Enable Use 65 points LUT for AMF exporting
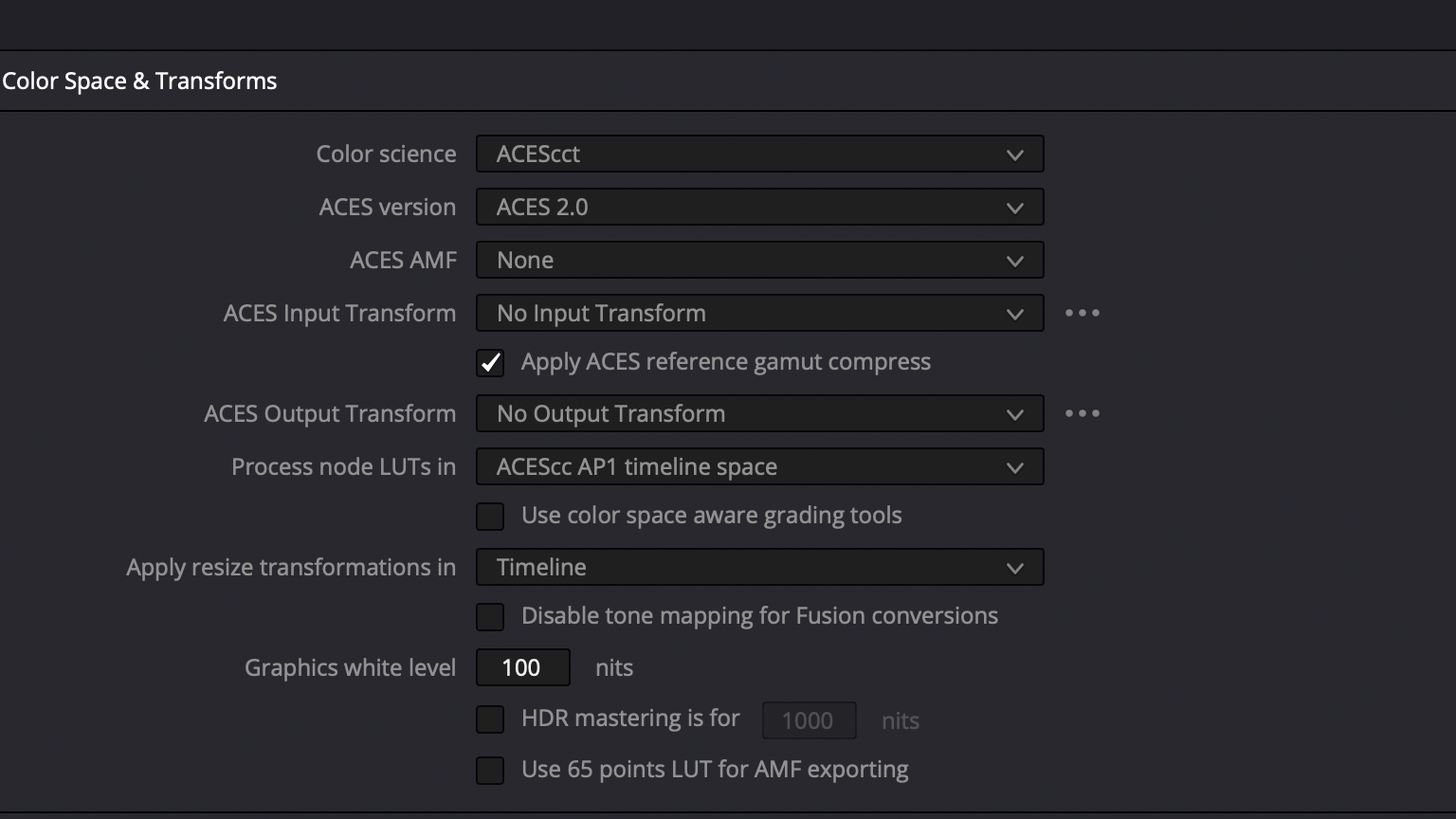 point(490,771)
